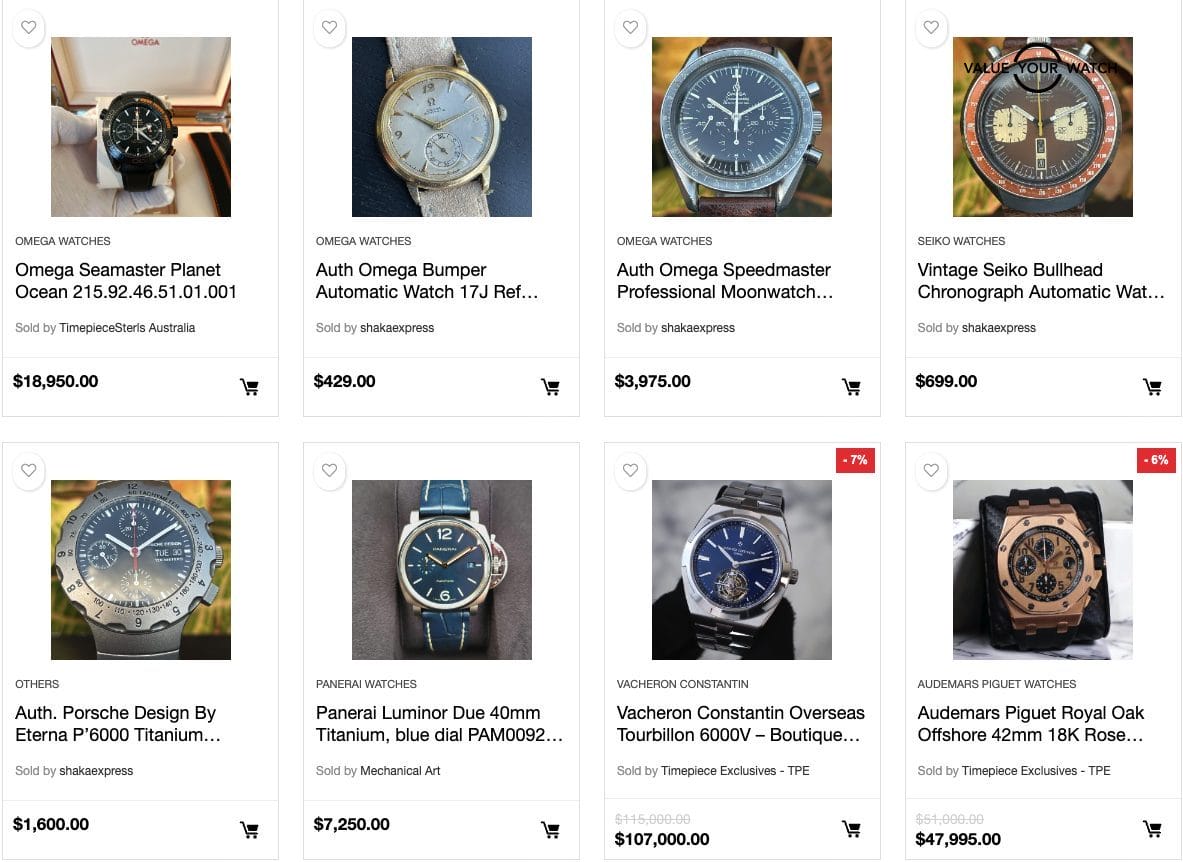Add Audemars Piguet Royal Oak to cart
This screenshot has width=1183, height=862.
1152,830
